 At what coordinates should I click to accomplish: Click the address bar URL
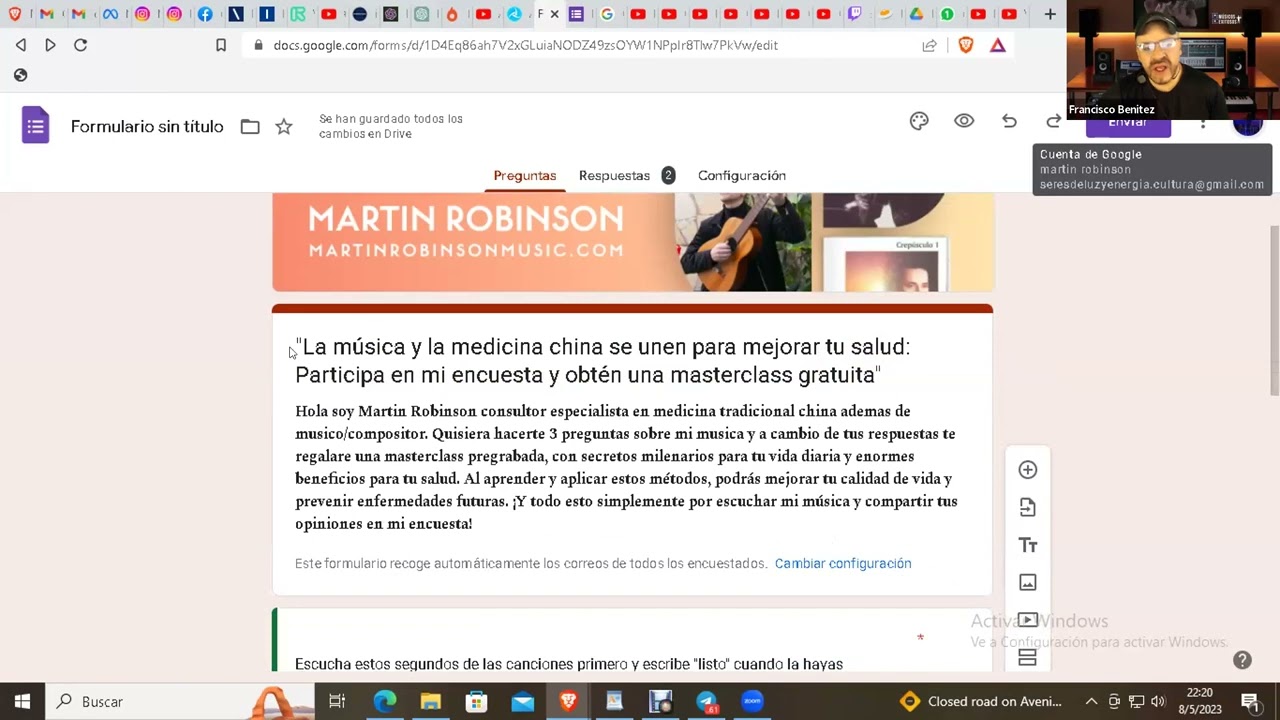pyautogui.click(x=525, y=45)
